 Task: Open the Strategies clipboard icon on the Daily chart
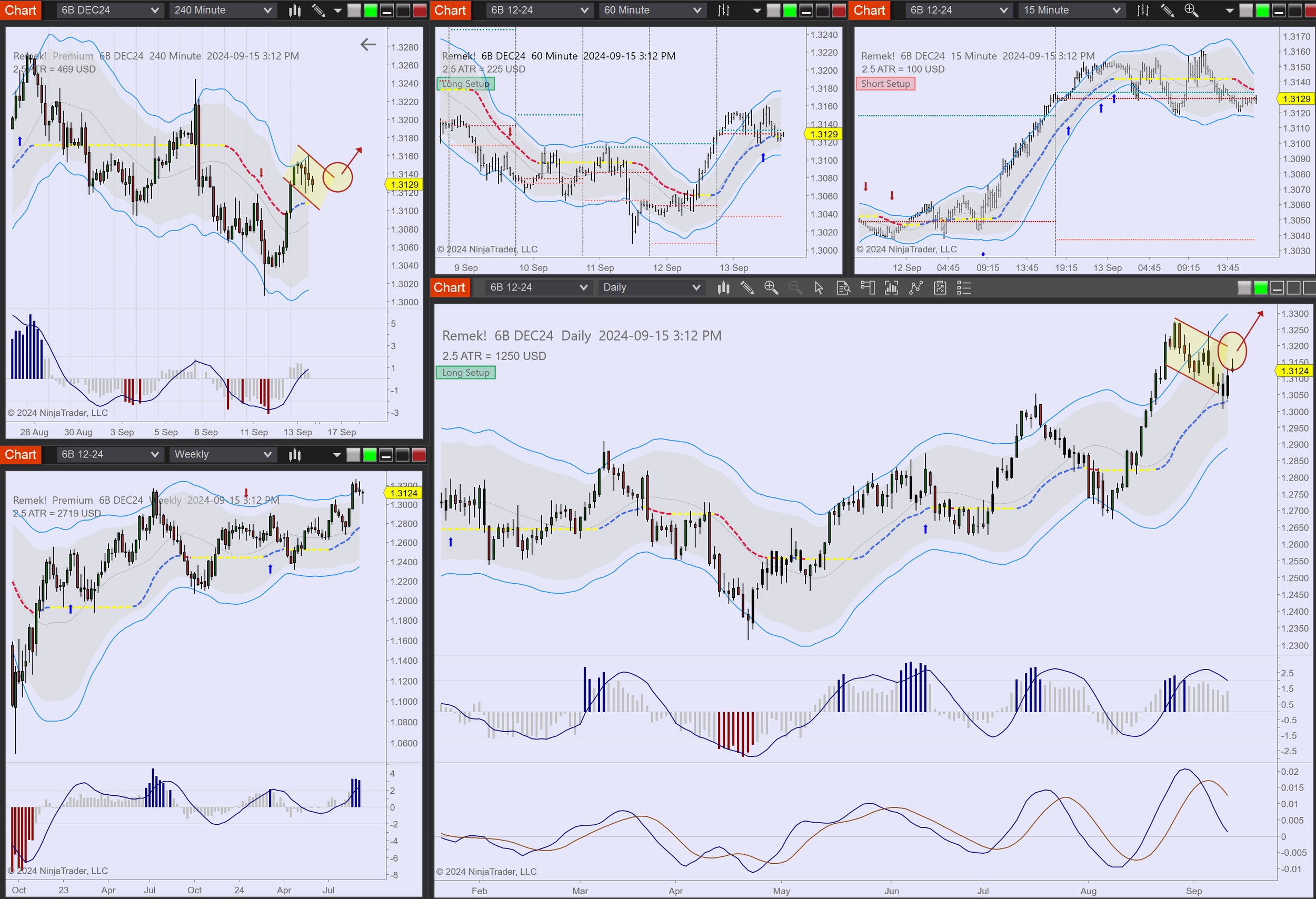click(941, 288)
